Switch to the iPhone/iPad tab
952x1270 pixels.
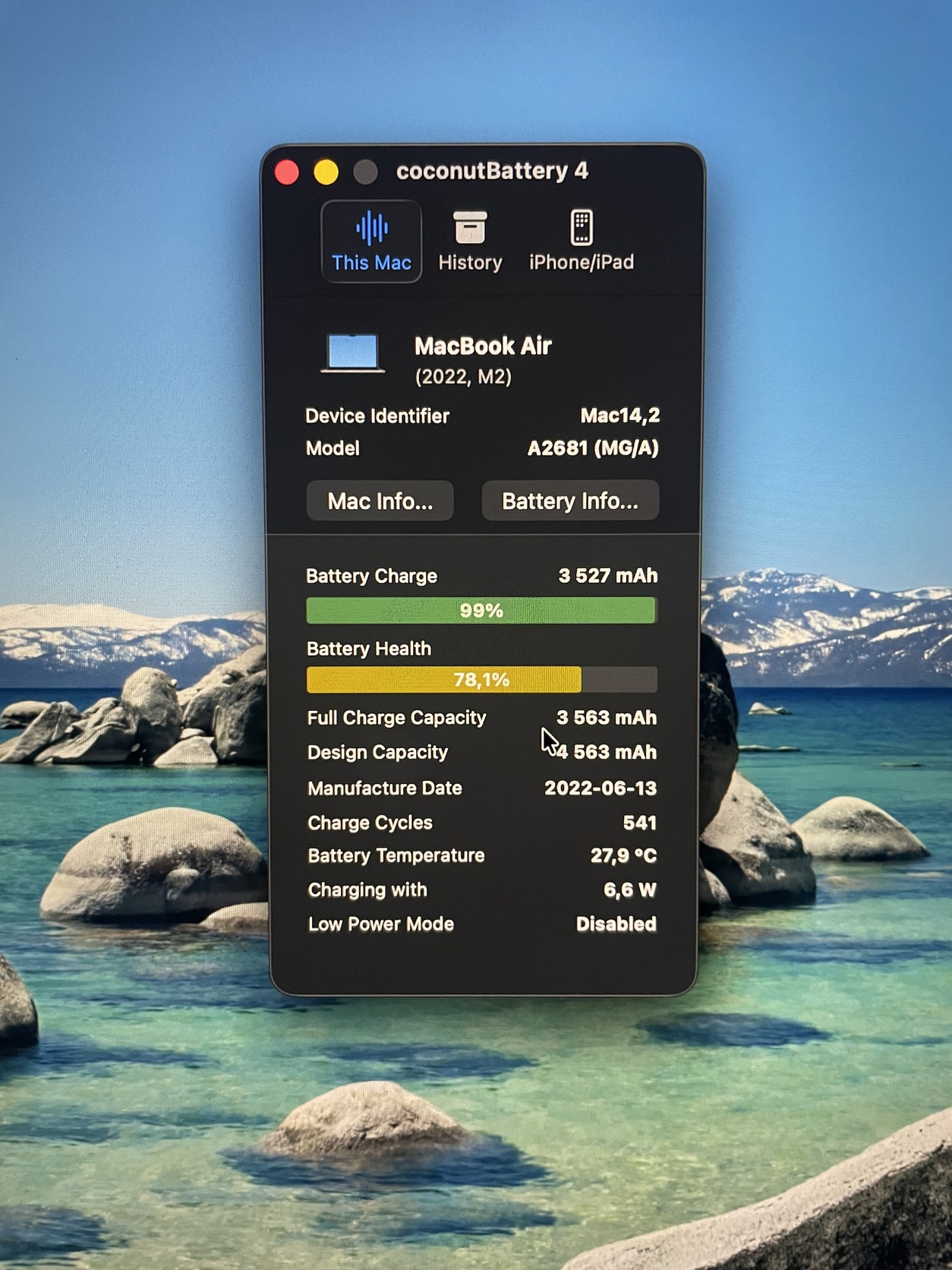pos(582,242)
